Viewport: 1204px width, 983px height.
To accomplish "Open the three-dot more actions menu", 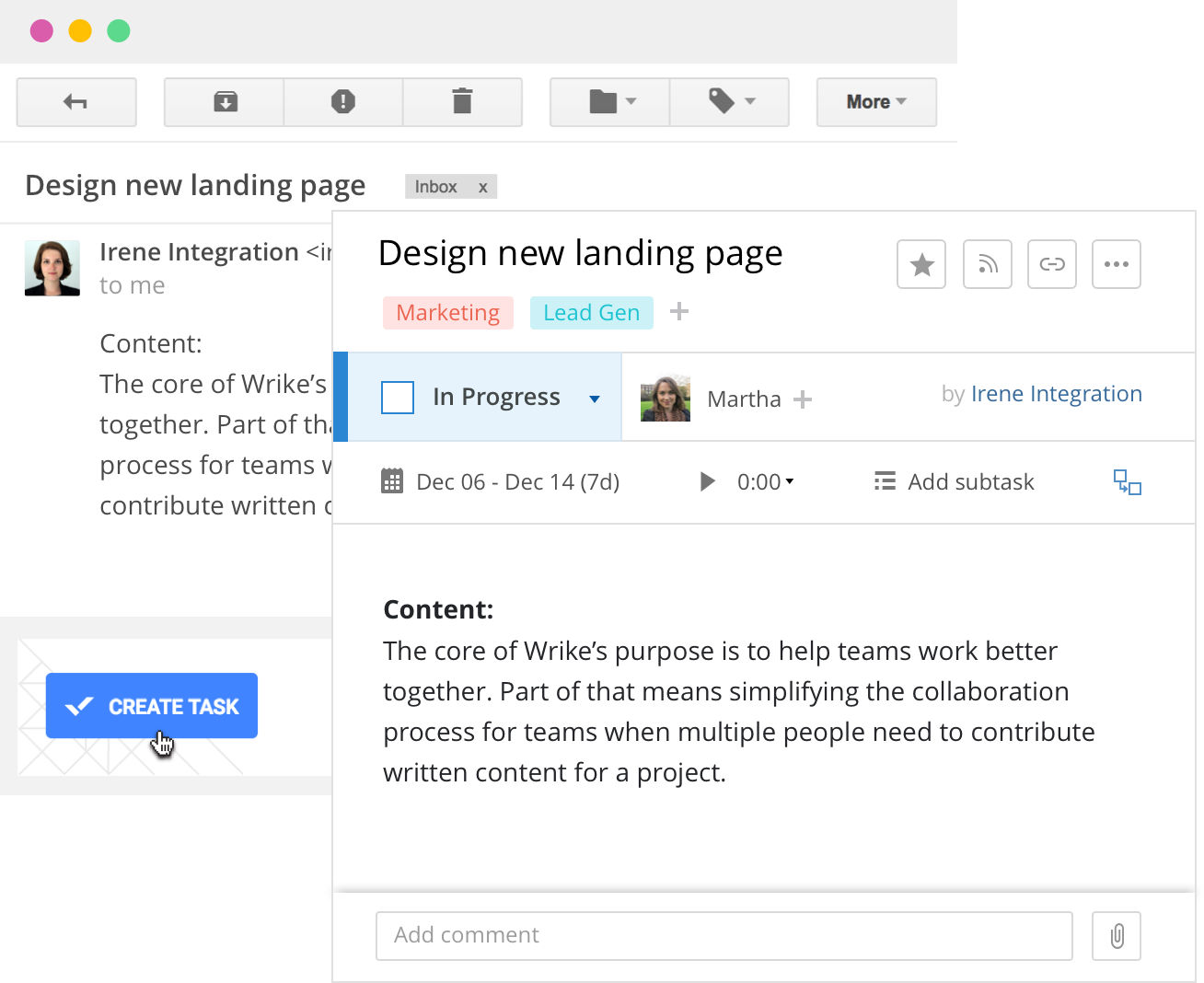I will pyautogui.click(x=1117, y=264).
